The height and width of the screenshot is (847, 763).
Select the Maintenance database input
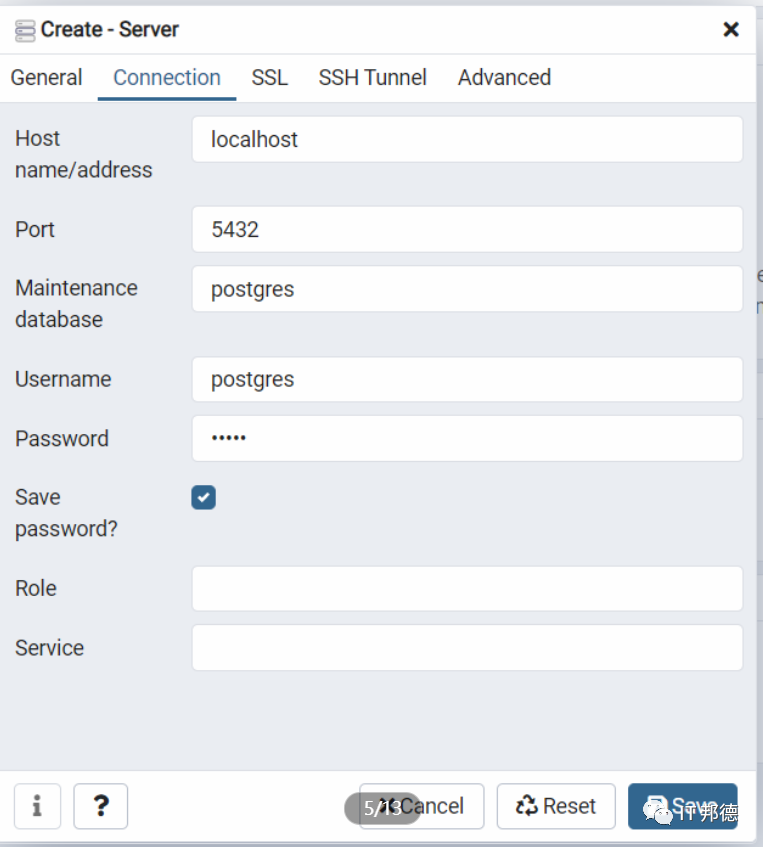tap(467, 288)
